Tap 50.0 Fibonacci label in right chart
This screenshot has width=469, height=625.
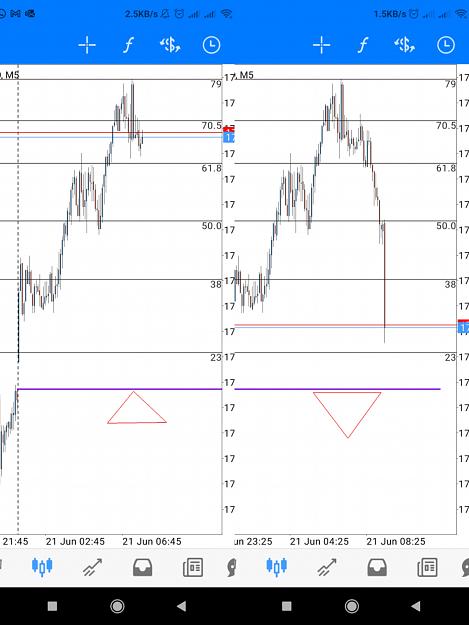445,226
